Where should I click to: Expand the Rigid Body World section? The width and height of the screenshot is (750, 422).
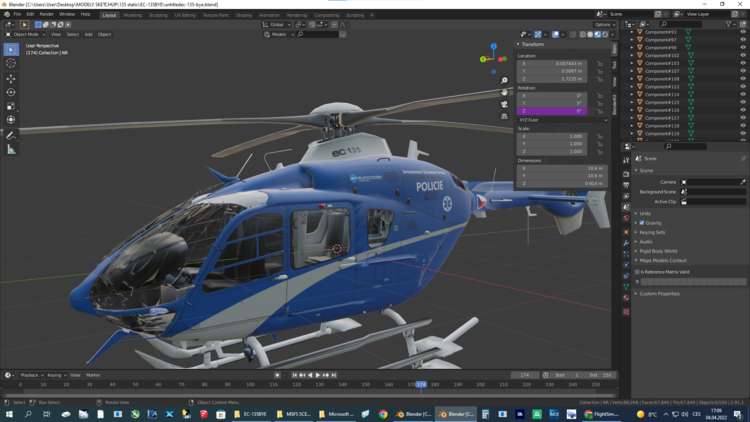[x=658, y=251]
